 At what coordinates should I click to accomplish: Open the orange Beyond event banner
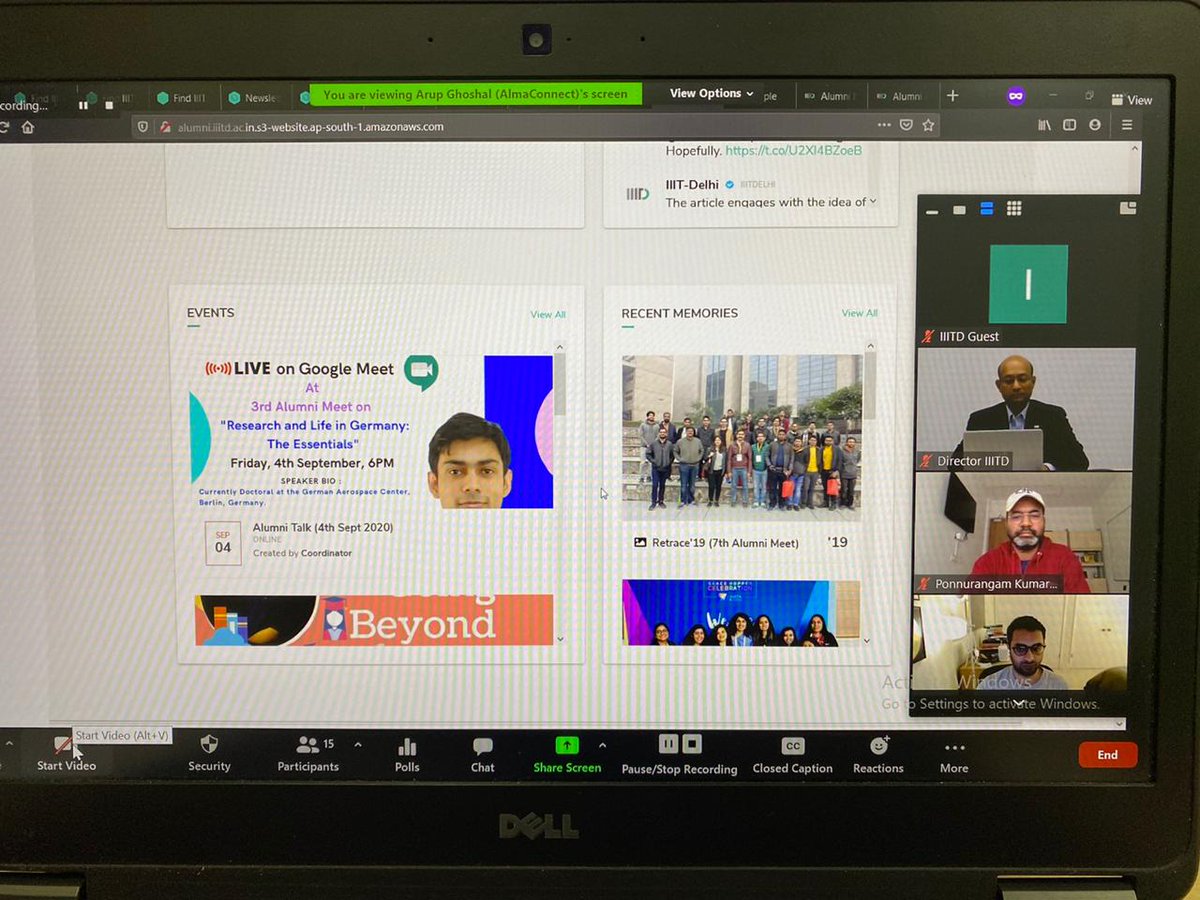(374, 620)
